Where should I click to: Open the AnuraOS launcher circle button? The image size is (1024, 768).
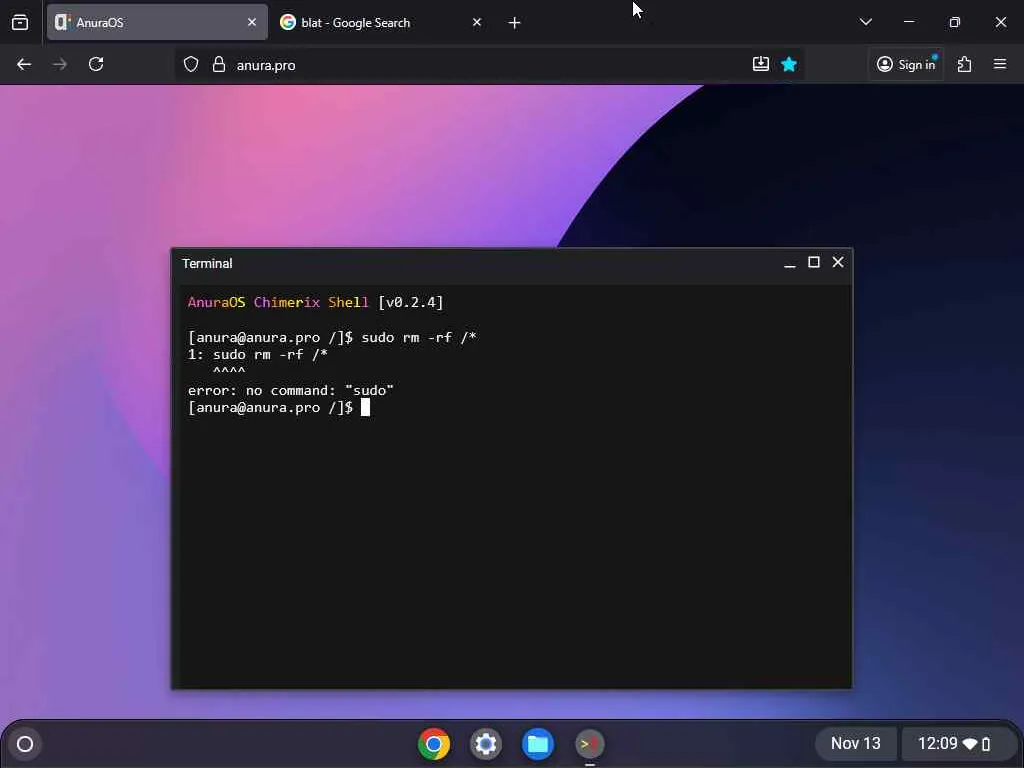pyautogui.click(x=25, y=744)
